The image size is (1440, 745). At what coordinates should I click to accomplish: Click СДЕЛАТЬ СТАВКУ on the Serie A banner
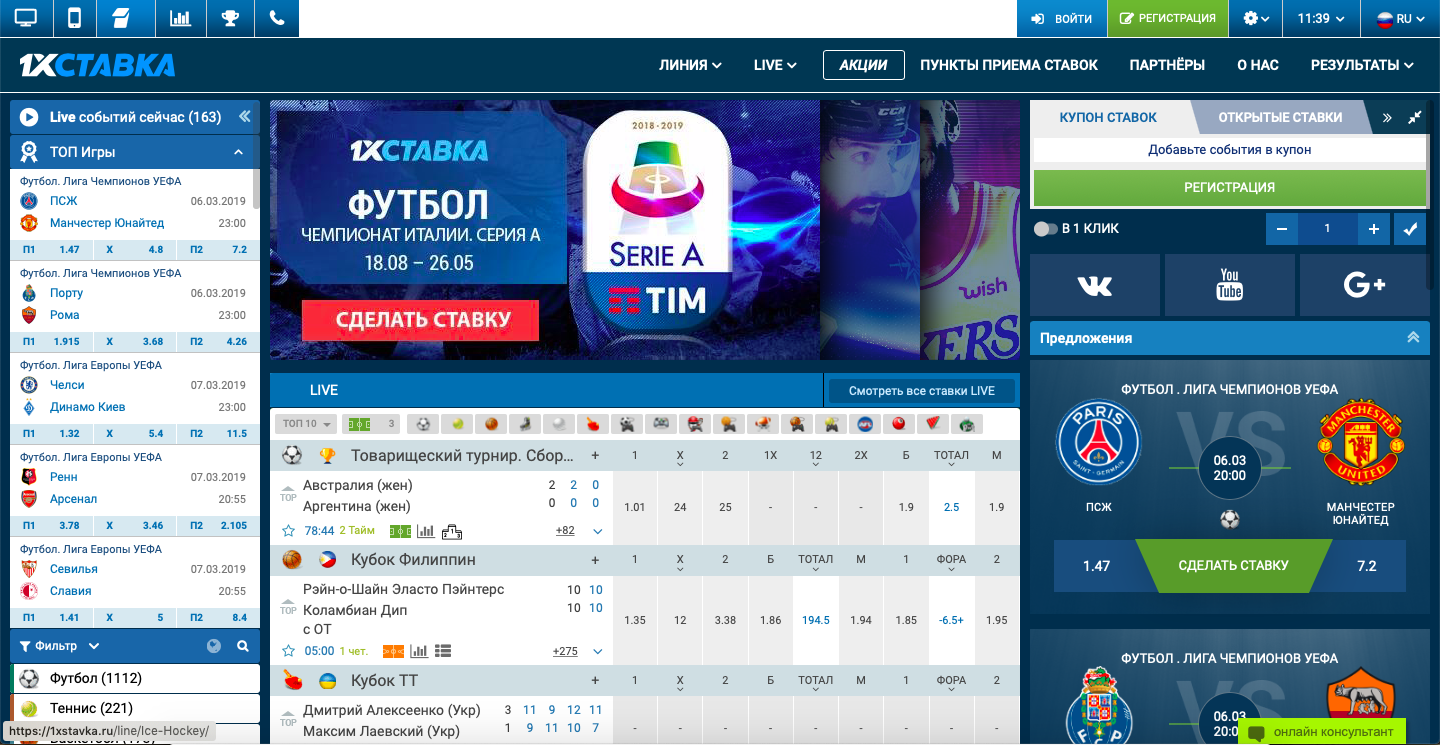[x=420, y=321]
